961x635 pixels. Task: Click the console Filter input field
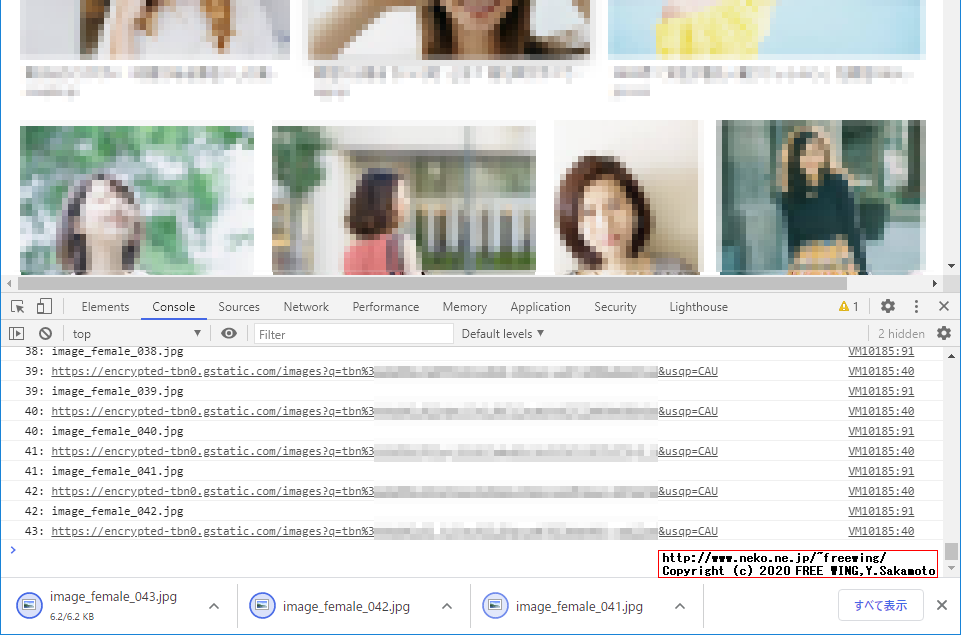(353, 334)
